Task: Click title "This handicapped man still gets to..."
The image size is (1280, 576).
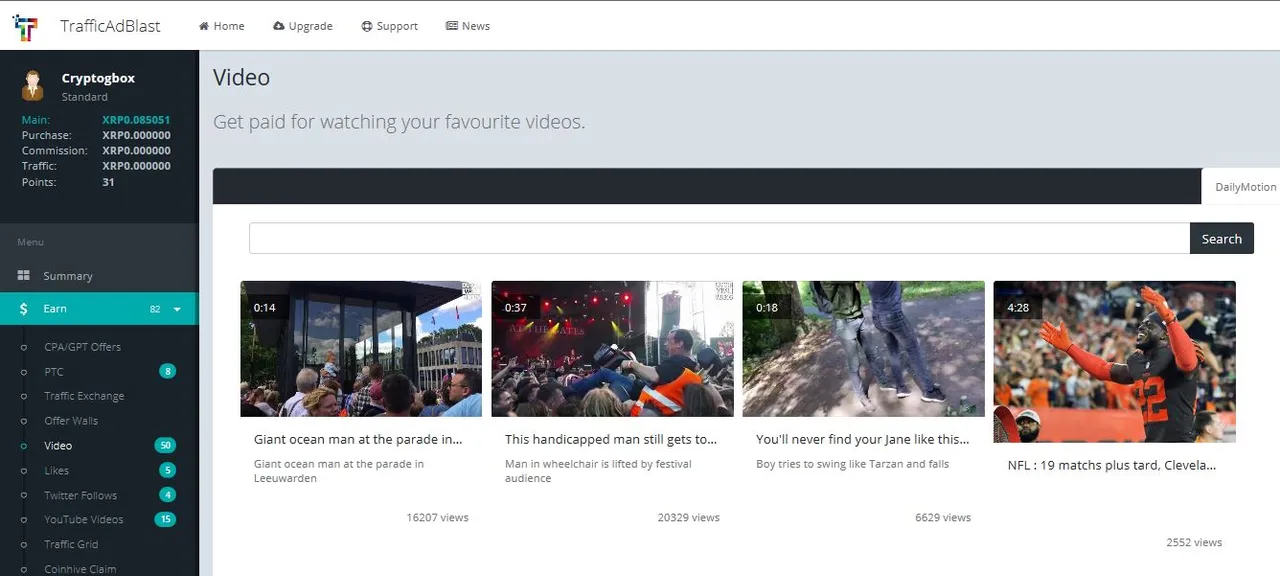Action: pos(611,439)
